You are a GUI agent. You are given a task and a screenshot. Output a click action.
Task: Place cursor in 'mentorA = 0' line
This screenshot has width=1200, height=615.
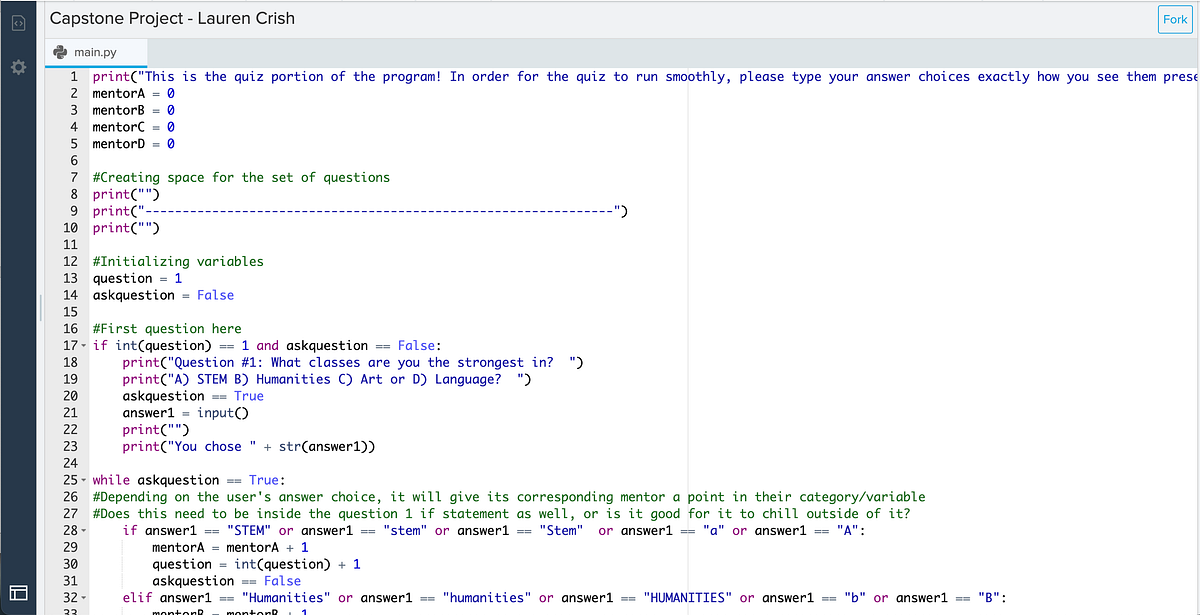pos(134,94)
